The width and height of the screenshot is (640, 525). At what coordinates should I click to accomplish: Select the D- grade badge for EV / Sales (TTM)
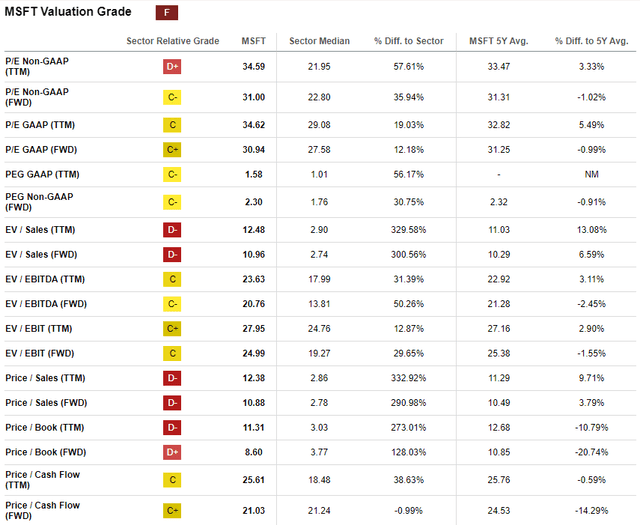point(172,230)
